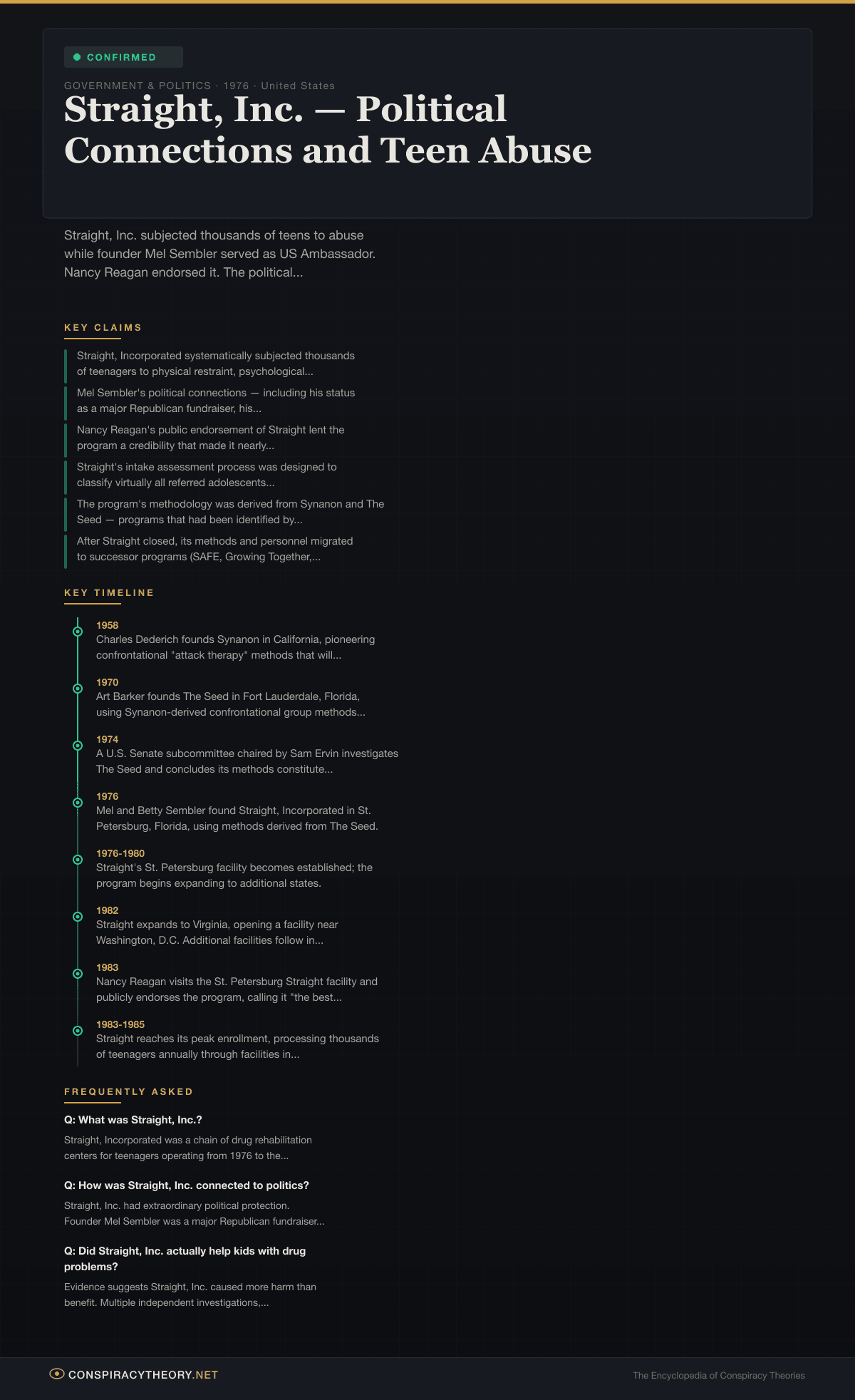Viewport: 855px width, 1400px height.
Task: Select the 1982 Virginia expansion timeline dot
Action: click(78, 917)
